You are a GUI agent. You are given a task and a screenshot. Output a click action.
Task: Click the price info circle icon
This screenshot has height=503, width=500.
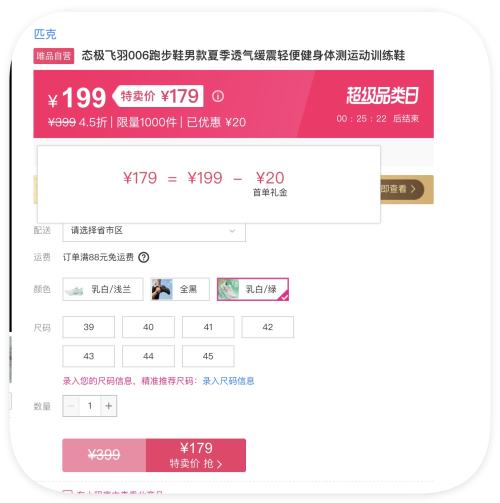tap(218, 96)
